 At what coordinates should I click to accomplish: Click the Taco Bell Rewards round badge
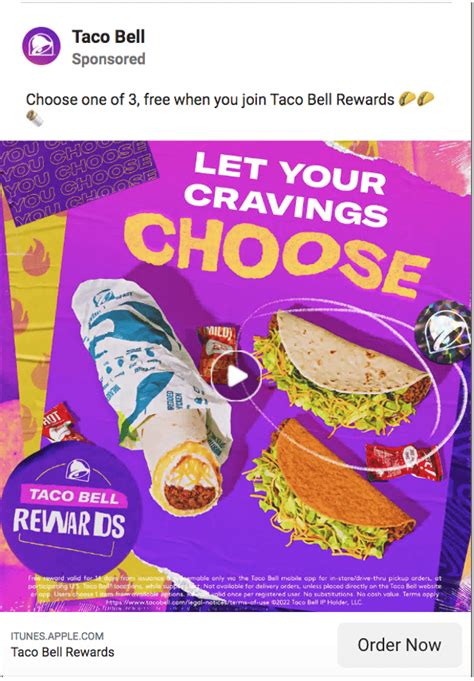(x=71, y=508)
